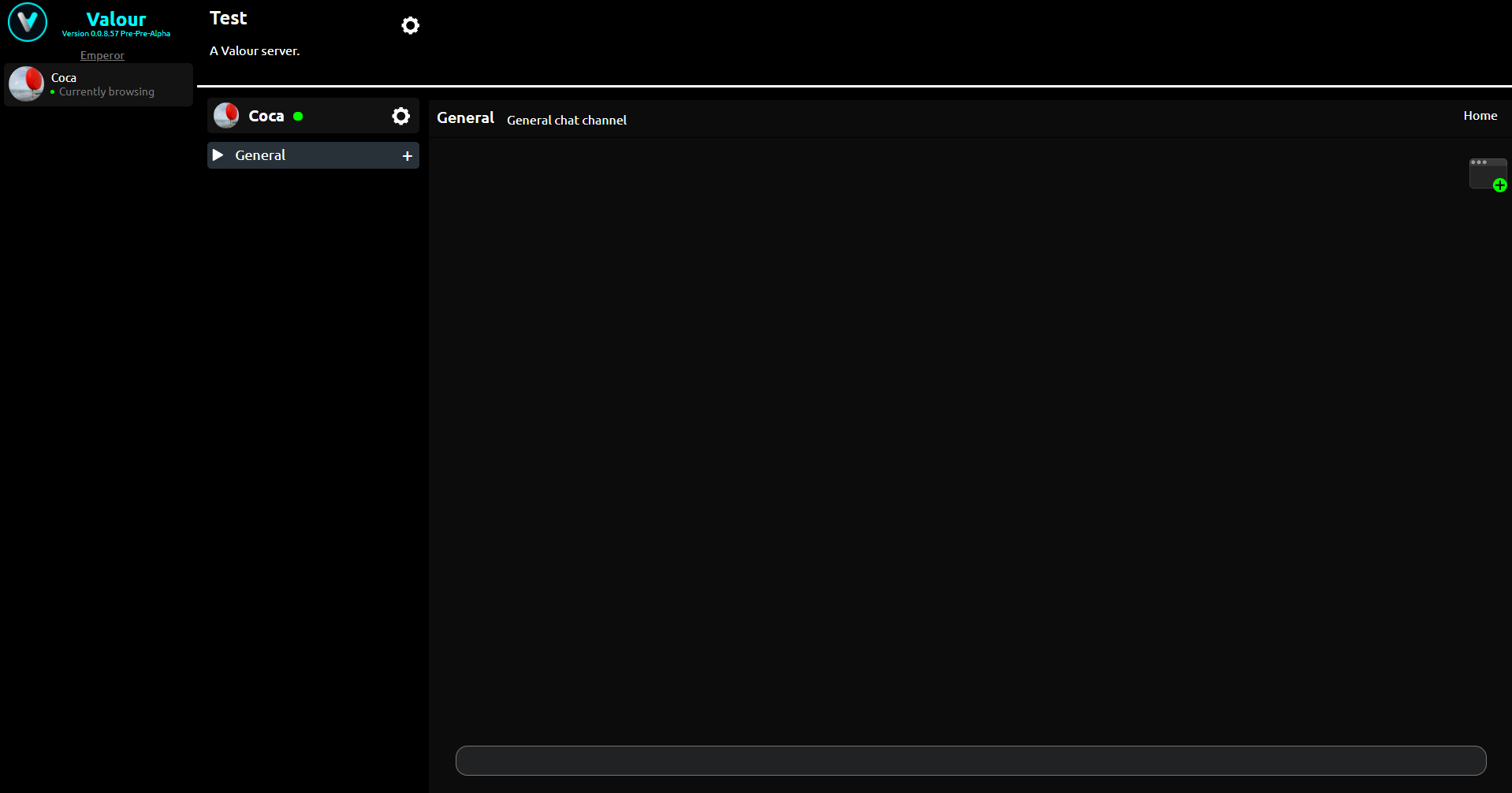Click Coca avatar in member list
This screenshot has height=793, width=1512.
pyautogui.click(x=26, y=84)
